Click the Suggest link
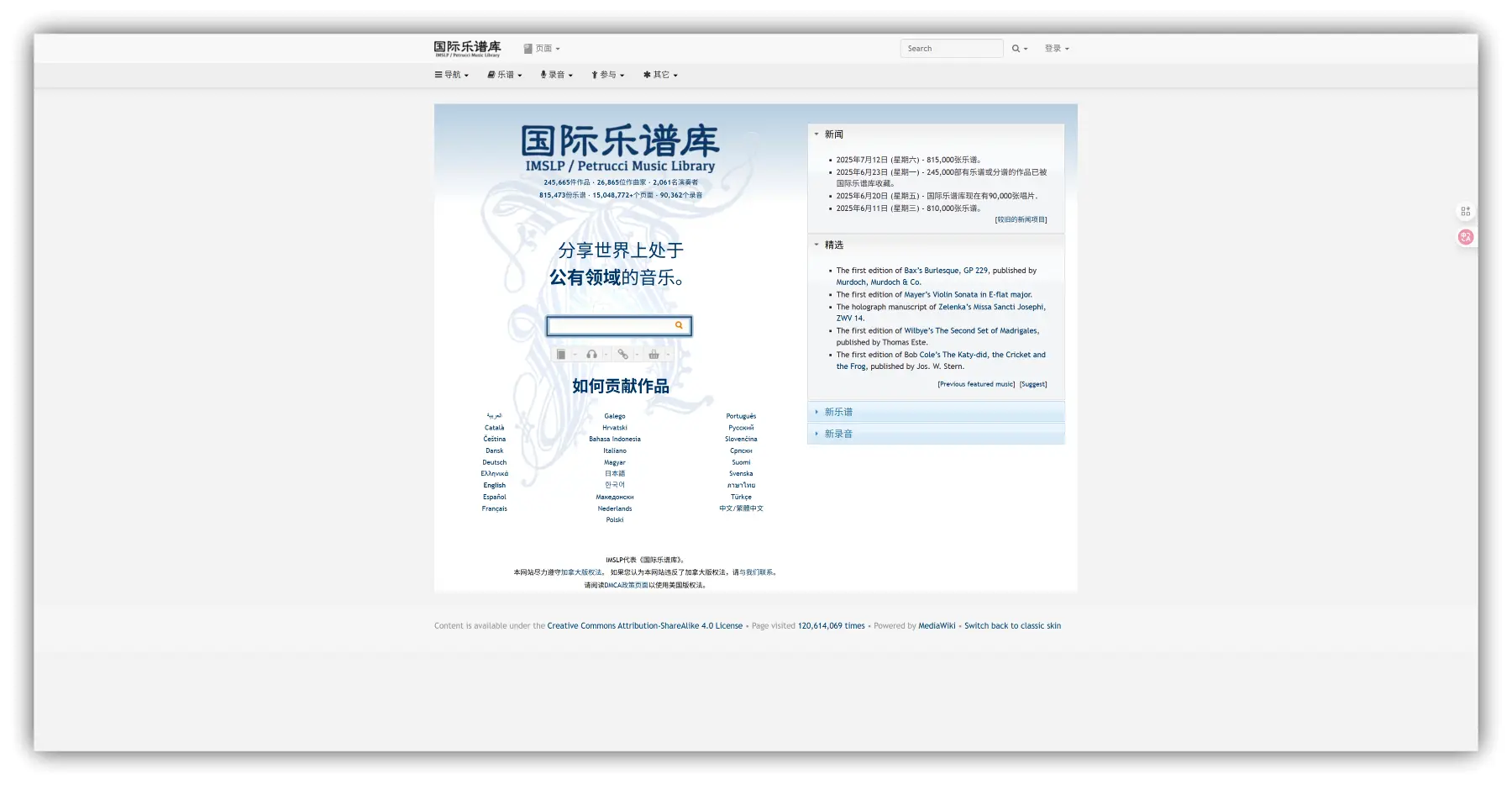 pos(1033,384)
